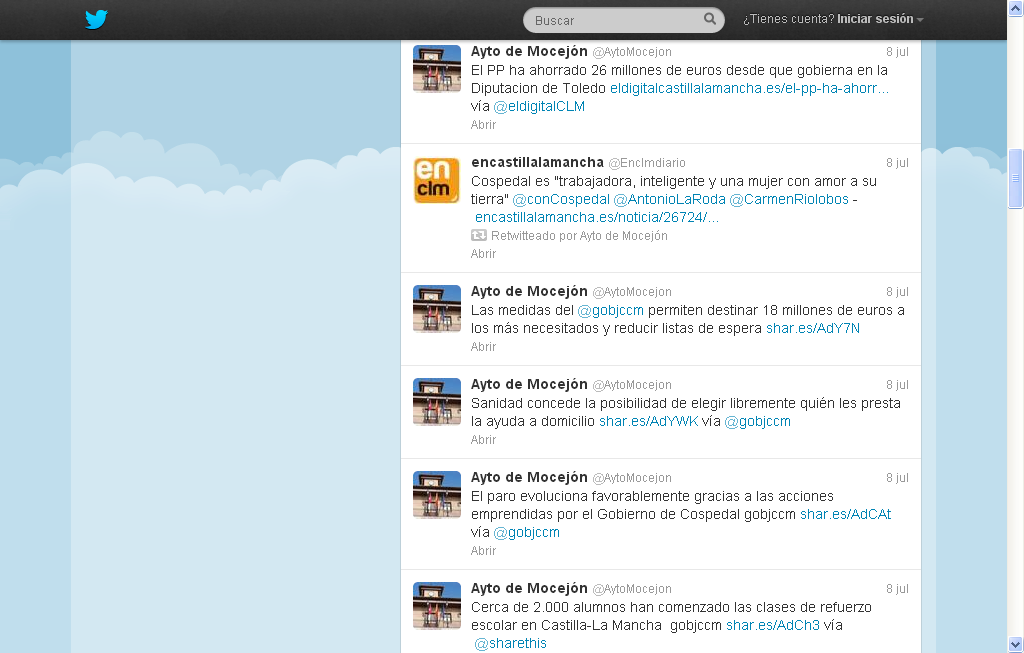Click avatar beside the Sanidad tweet
This screenshot has width=1024, height=653.
point(437,401)
